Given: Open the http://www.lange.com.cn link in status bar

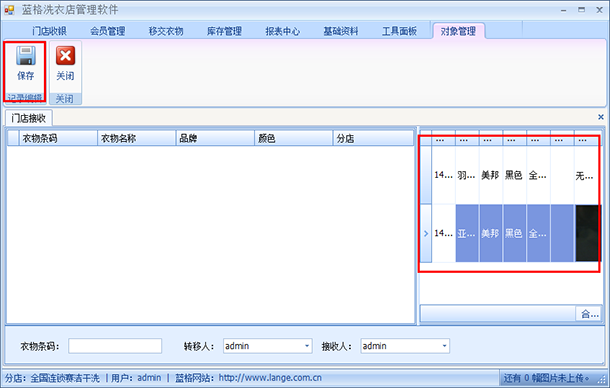Looking at the screenshot, I should (x=270, y=378).
